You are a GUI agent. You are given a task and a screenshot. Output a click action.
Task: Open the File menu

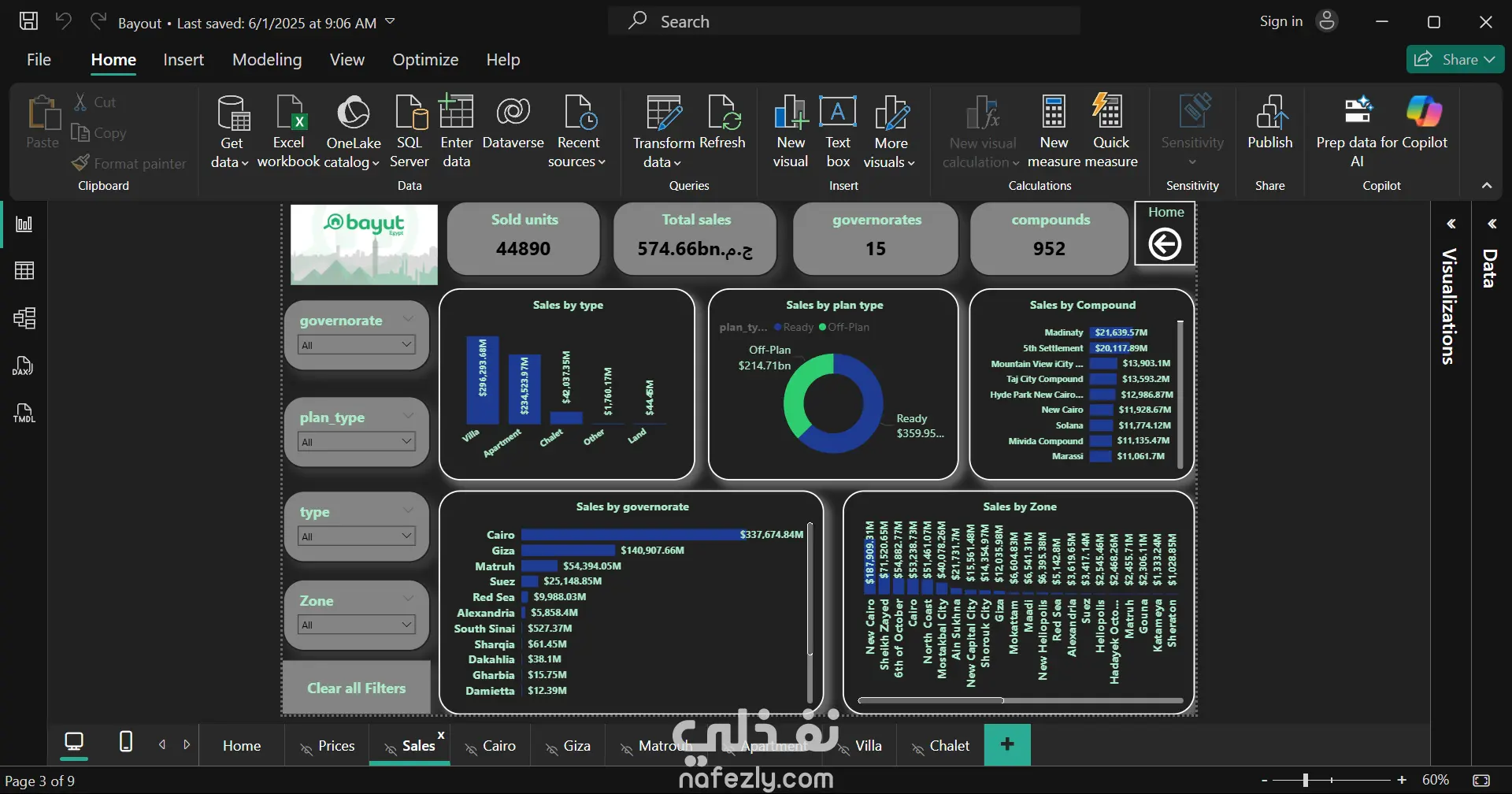click(39, 60)
